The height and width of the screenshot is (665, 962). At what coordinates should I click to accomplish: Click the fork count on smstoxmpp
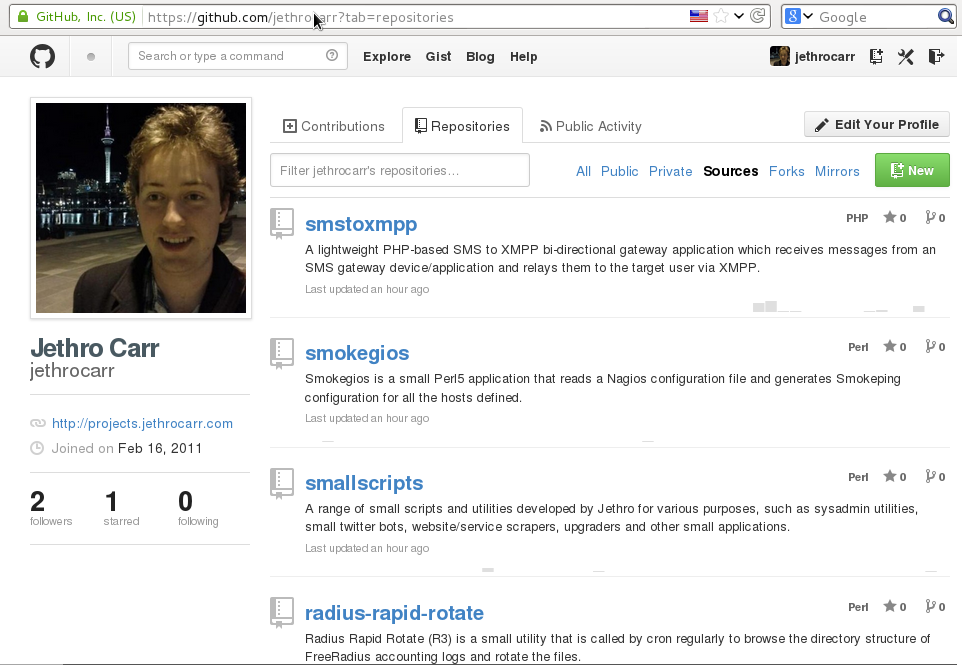(935, 217)
